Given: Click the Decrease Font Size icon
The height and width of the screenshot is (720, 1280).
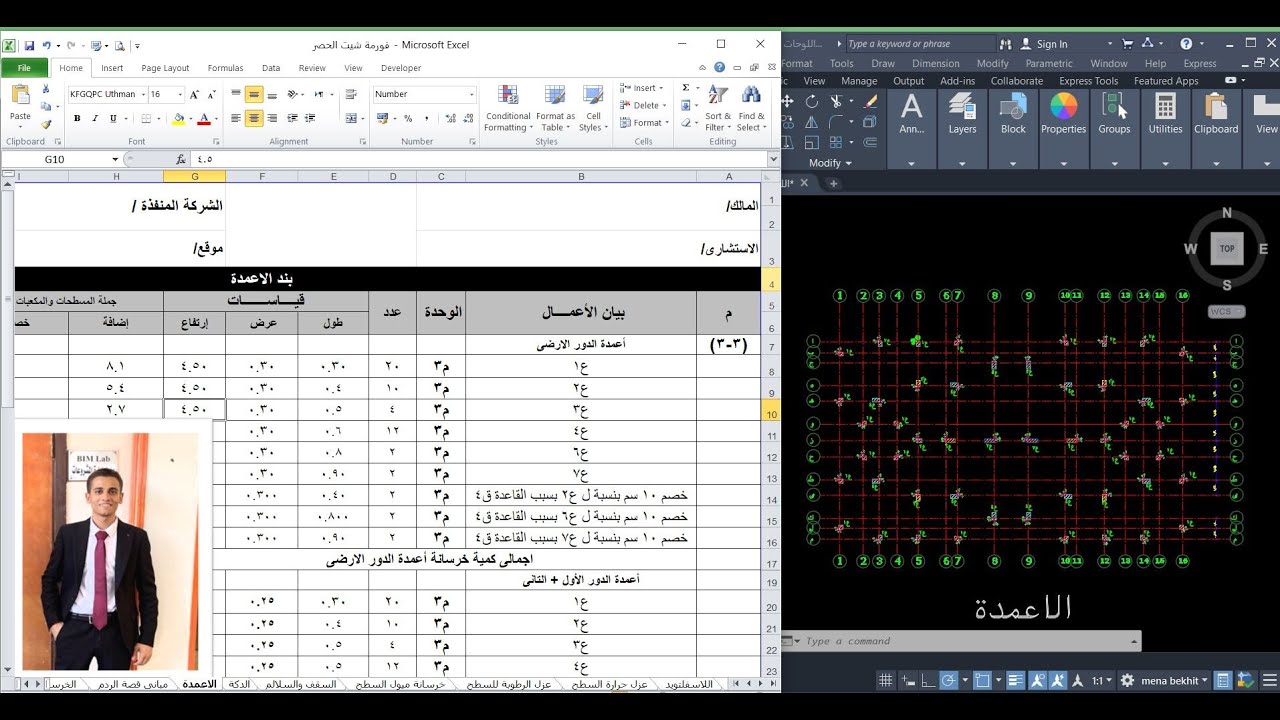Looking at the screenshot, I should pyautogui.click(x=212, y=94).
